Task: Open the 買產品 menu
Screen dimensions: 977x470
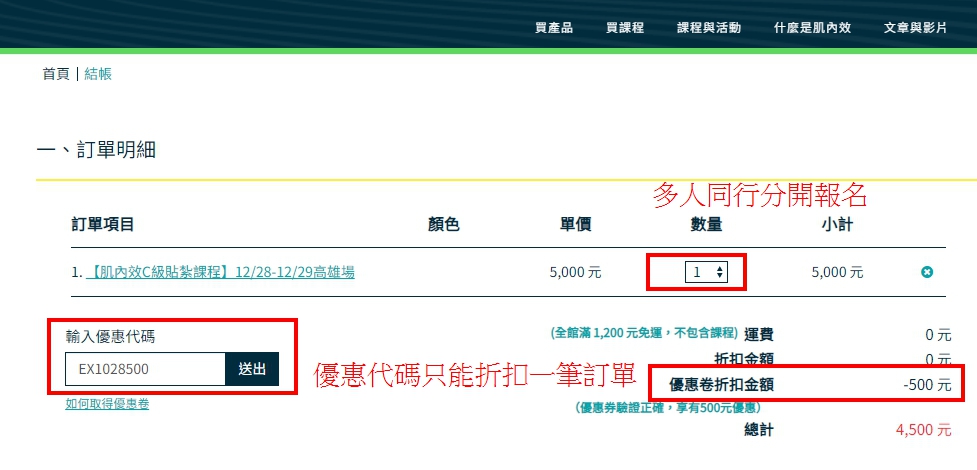Action: 554,28
